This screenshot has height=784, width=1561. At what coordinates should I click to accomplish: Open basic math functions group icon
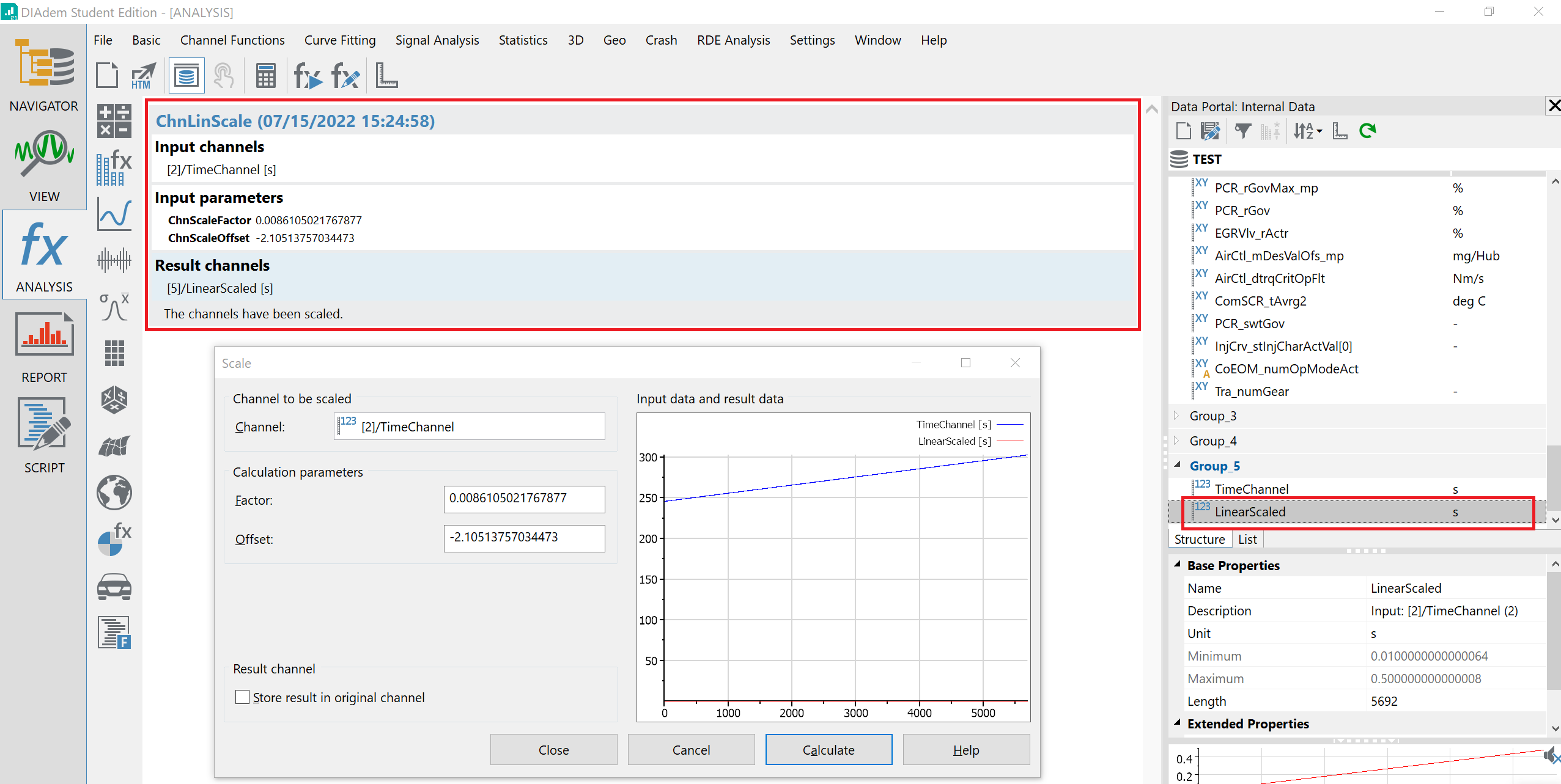pyautogui.click(x=114, y=120)
